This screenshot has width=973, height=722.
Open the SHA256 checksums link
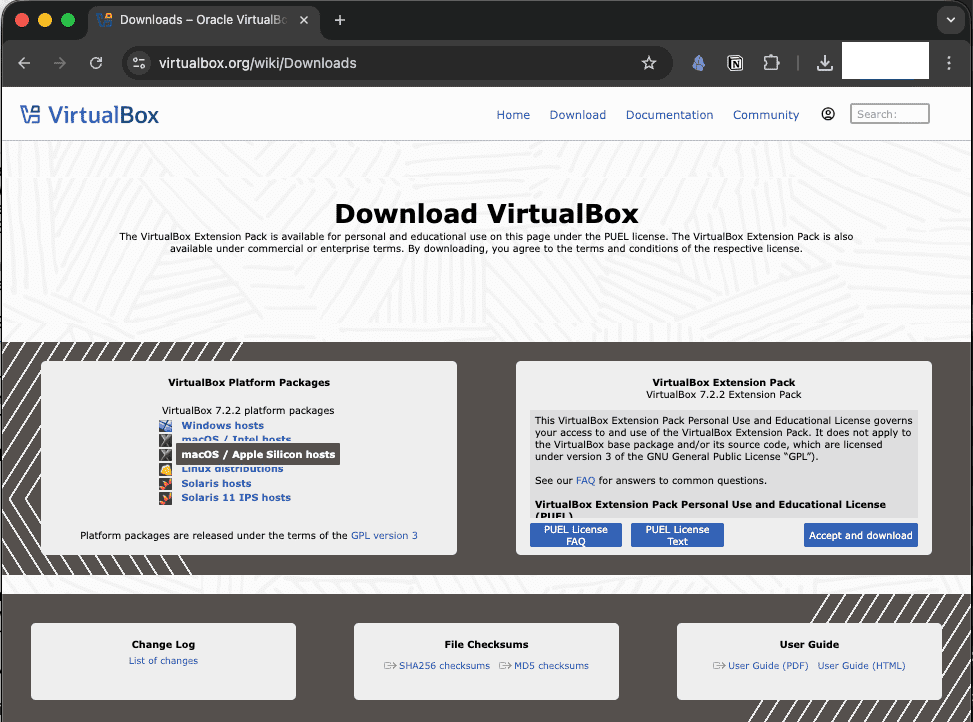(x=444, y=666)
